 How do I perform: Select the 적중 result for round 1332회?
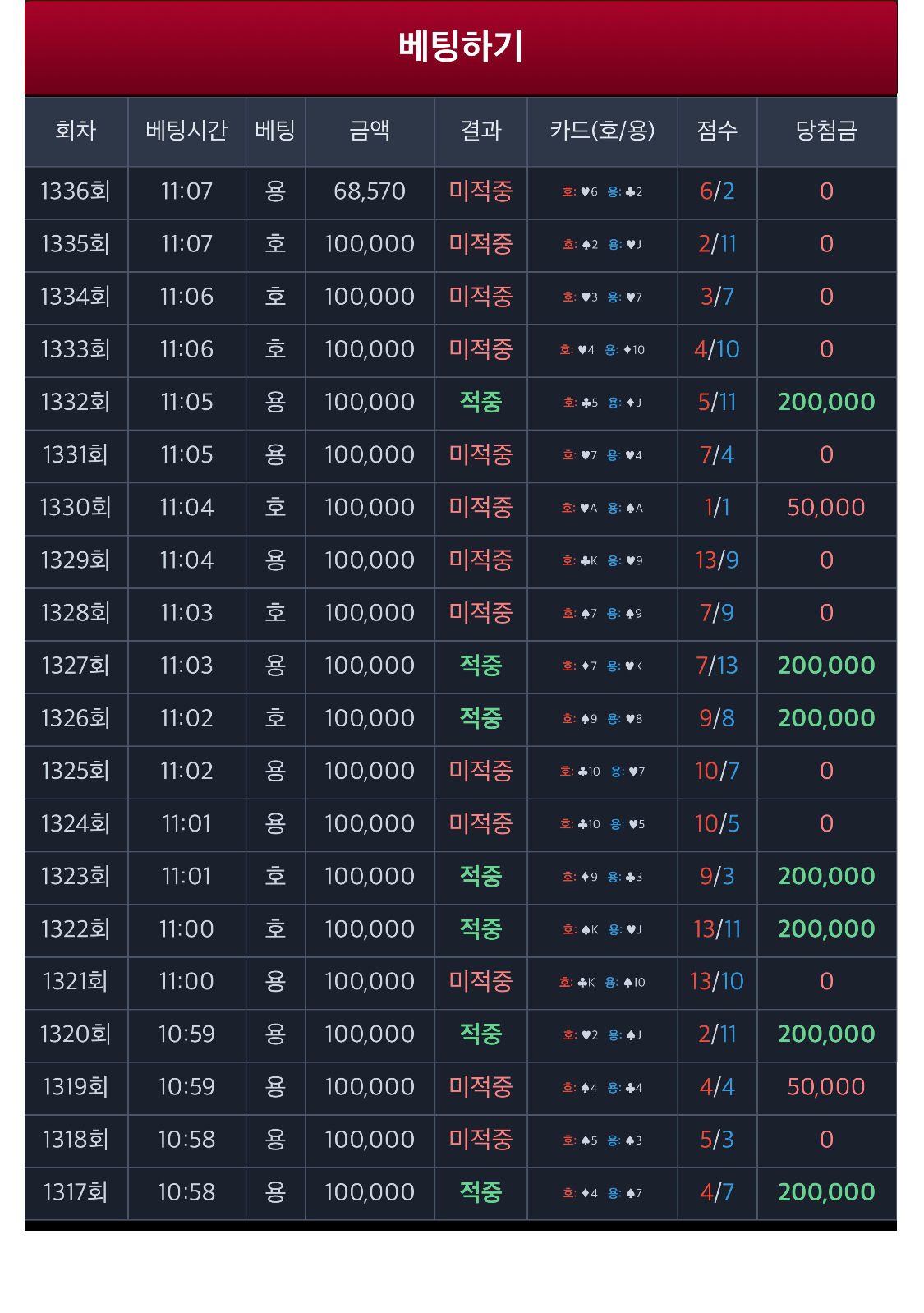tap(480, 403)
